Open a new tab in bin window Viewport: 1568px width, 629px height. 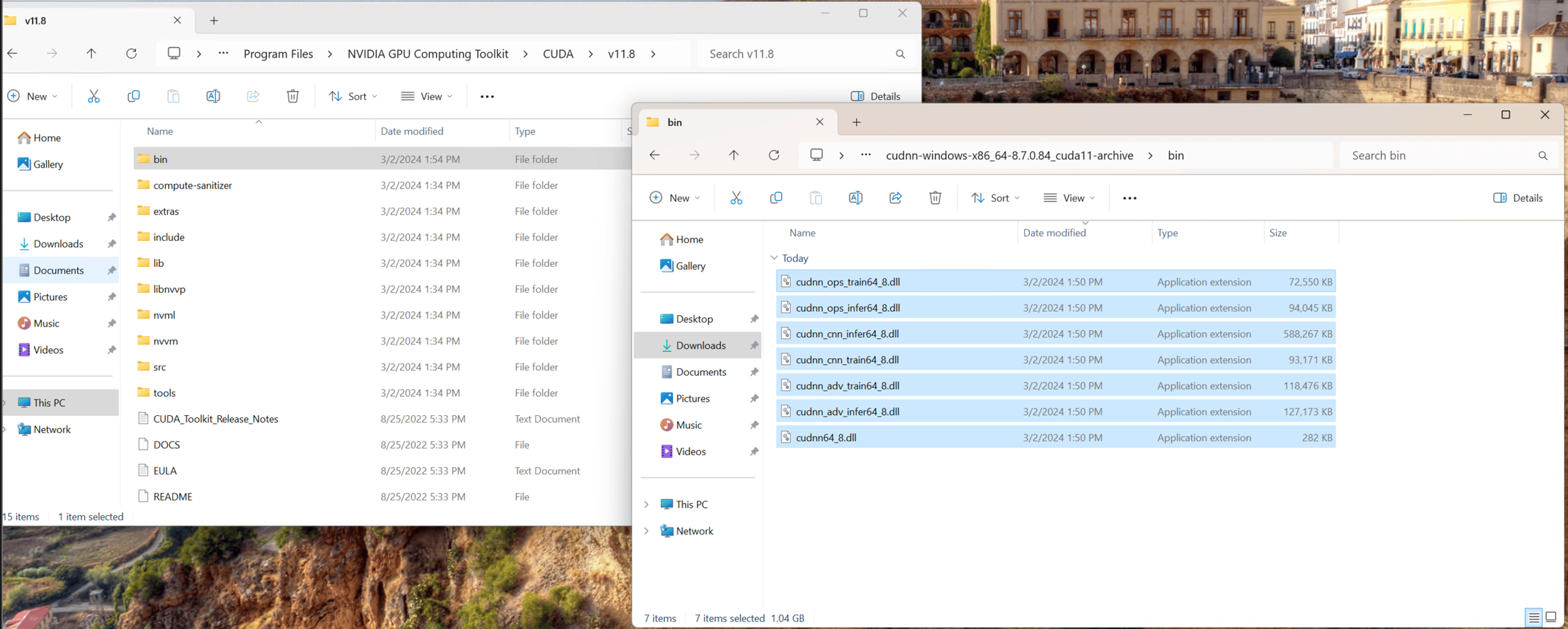click(856, 122)
